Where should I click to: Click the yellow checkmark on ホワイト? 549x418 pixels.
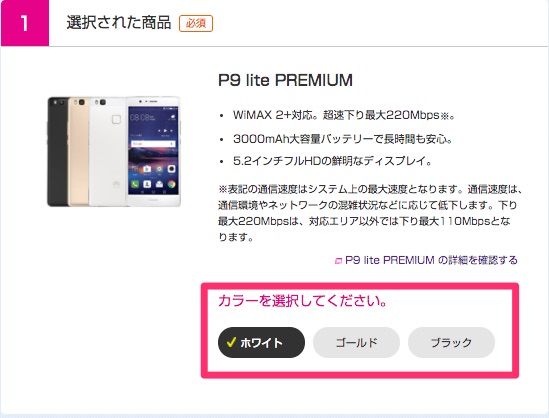[x=231, y=342]
